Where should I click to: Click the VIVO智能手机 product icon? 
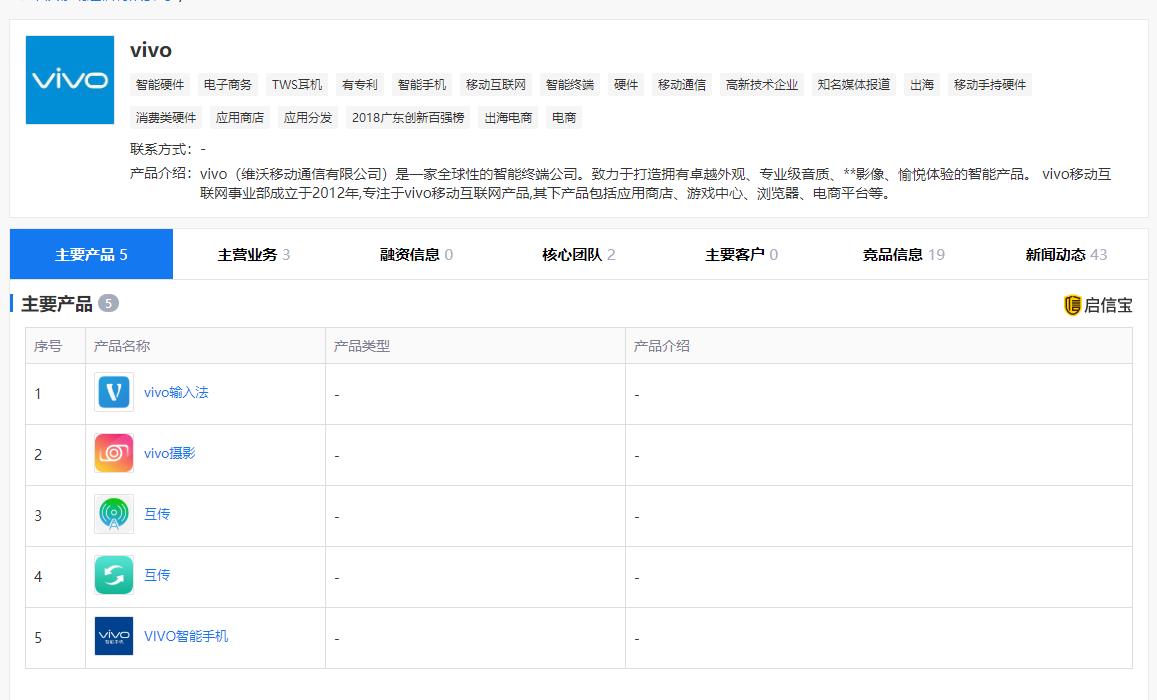pyautogui.click(x=114, y=637)
